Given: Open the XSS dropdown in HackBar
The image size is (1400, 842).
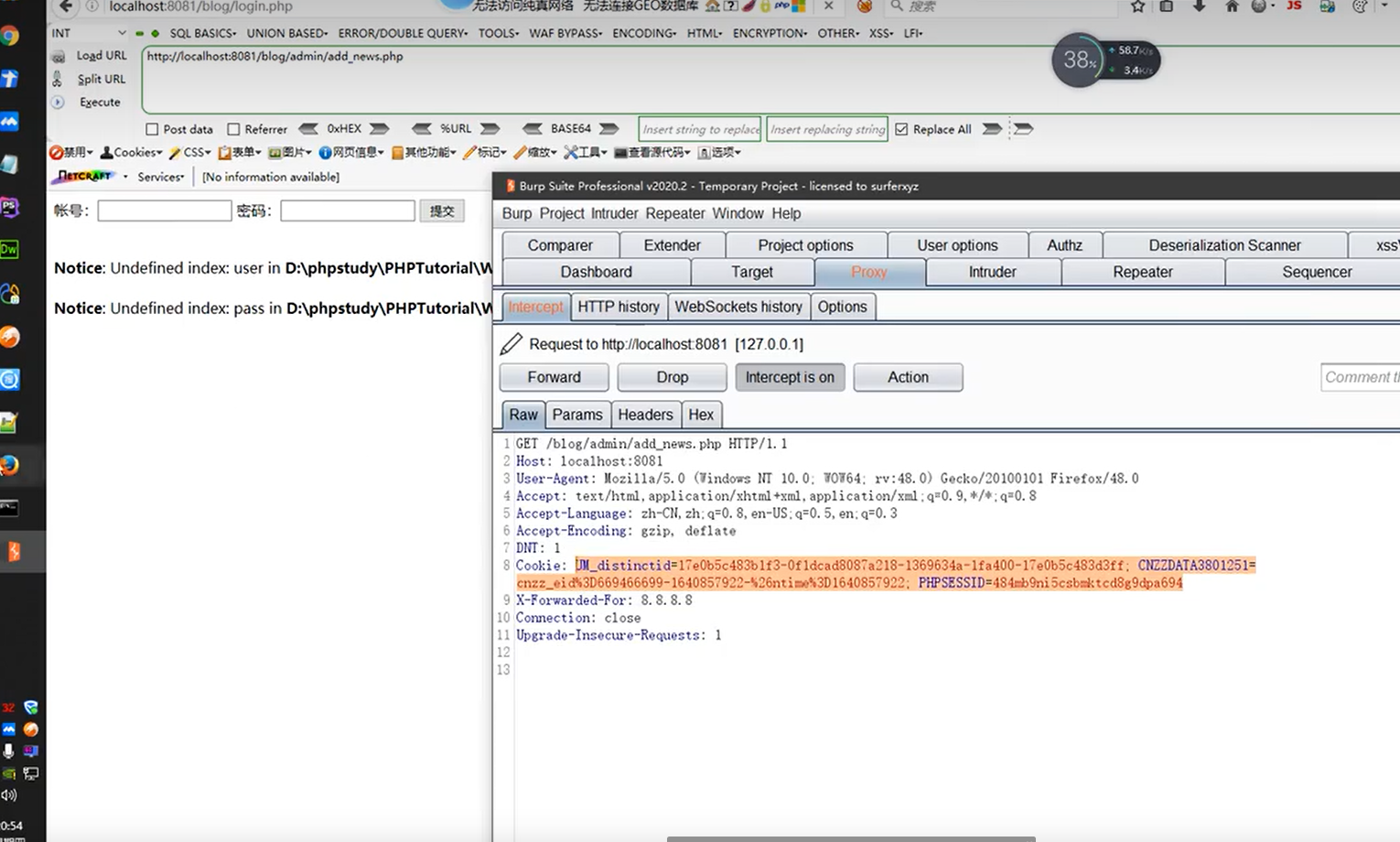Looking at the screenshot, I should (881, 33).
